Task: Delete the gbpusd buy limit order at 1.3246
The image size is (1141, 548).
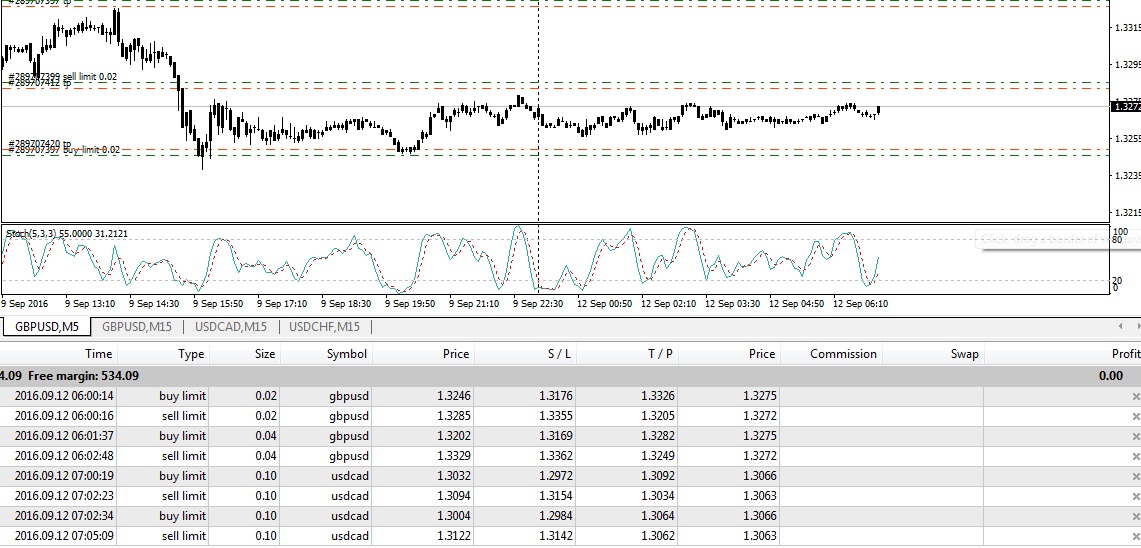Action: (1135, 397)
